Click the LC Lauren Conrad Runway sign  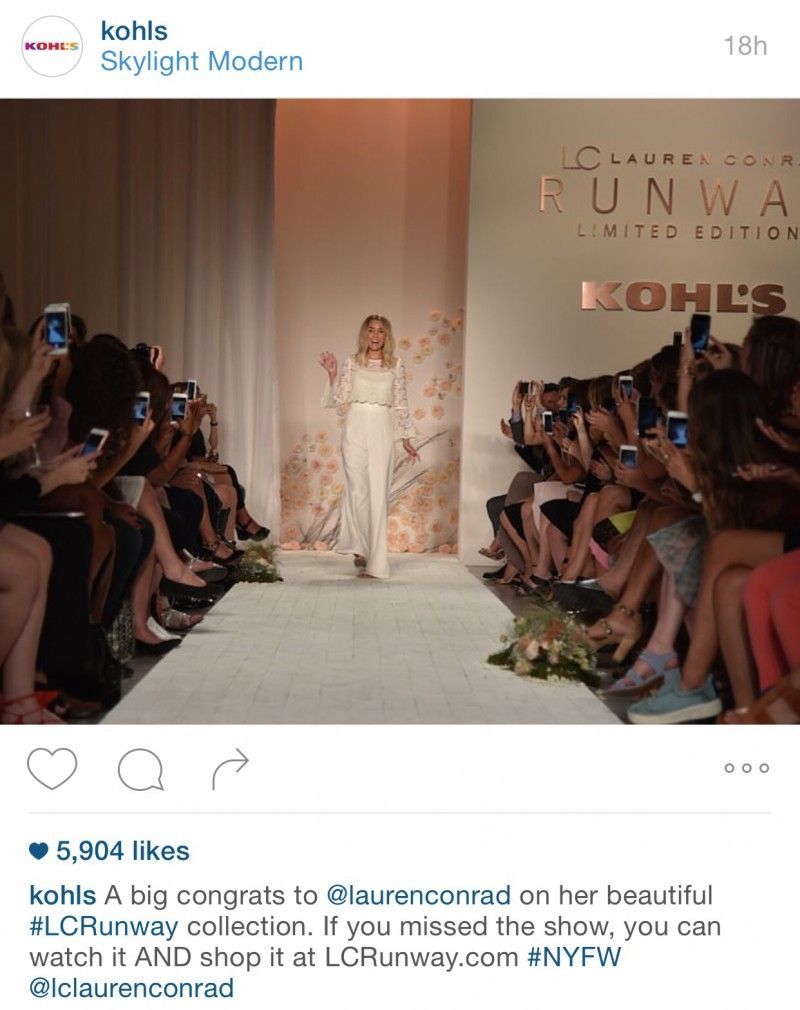[x=669, y=192]
